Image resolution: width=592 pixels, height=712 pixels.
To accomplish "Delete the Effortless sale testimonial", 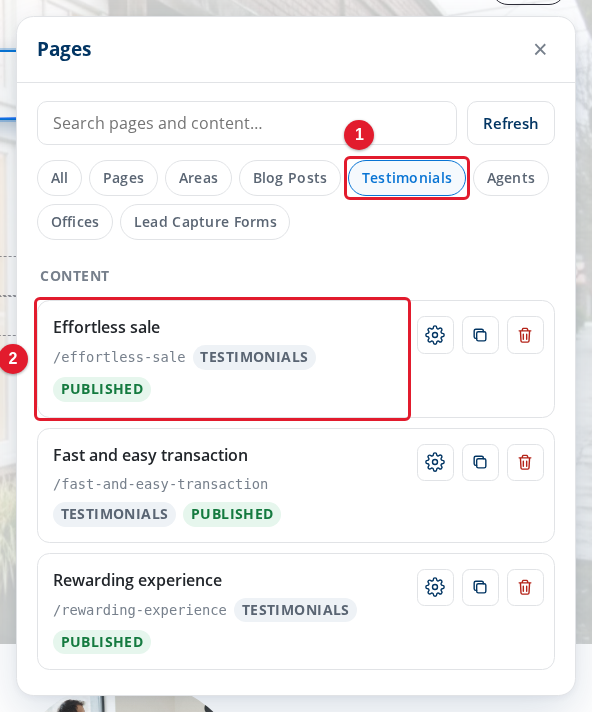I will 525,335.
